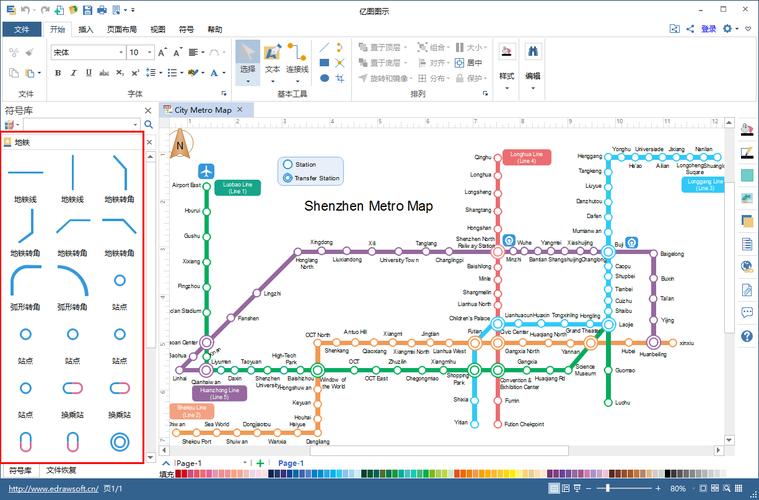Viewport: 759px width, 500px height.
Task: Open the font color A dropdown arrow
Action: click(x=224, y=73)
